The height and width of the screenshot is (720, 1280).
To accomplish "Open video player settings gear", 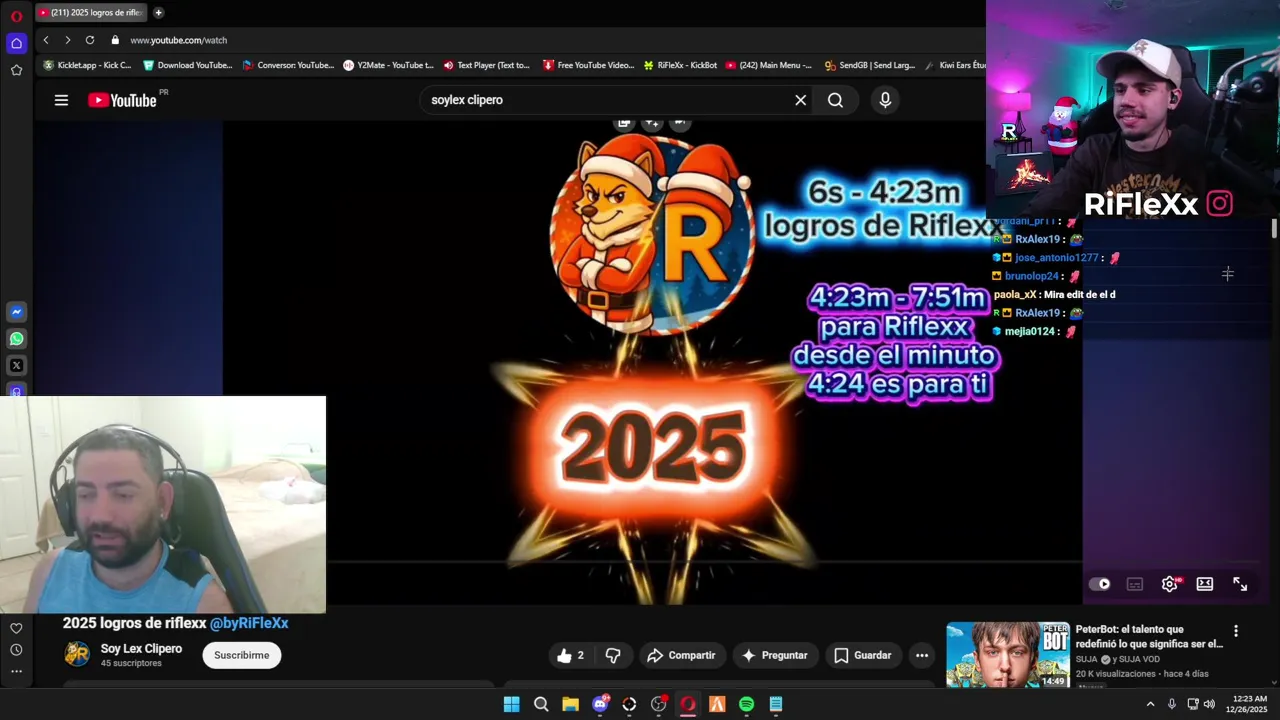I will point(1170,584).
